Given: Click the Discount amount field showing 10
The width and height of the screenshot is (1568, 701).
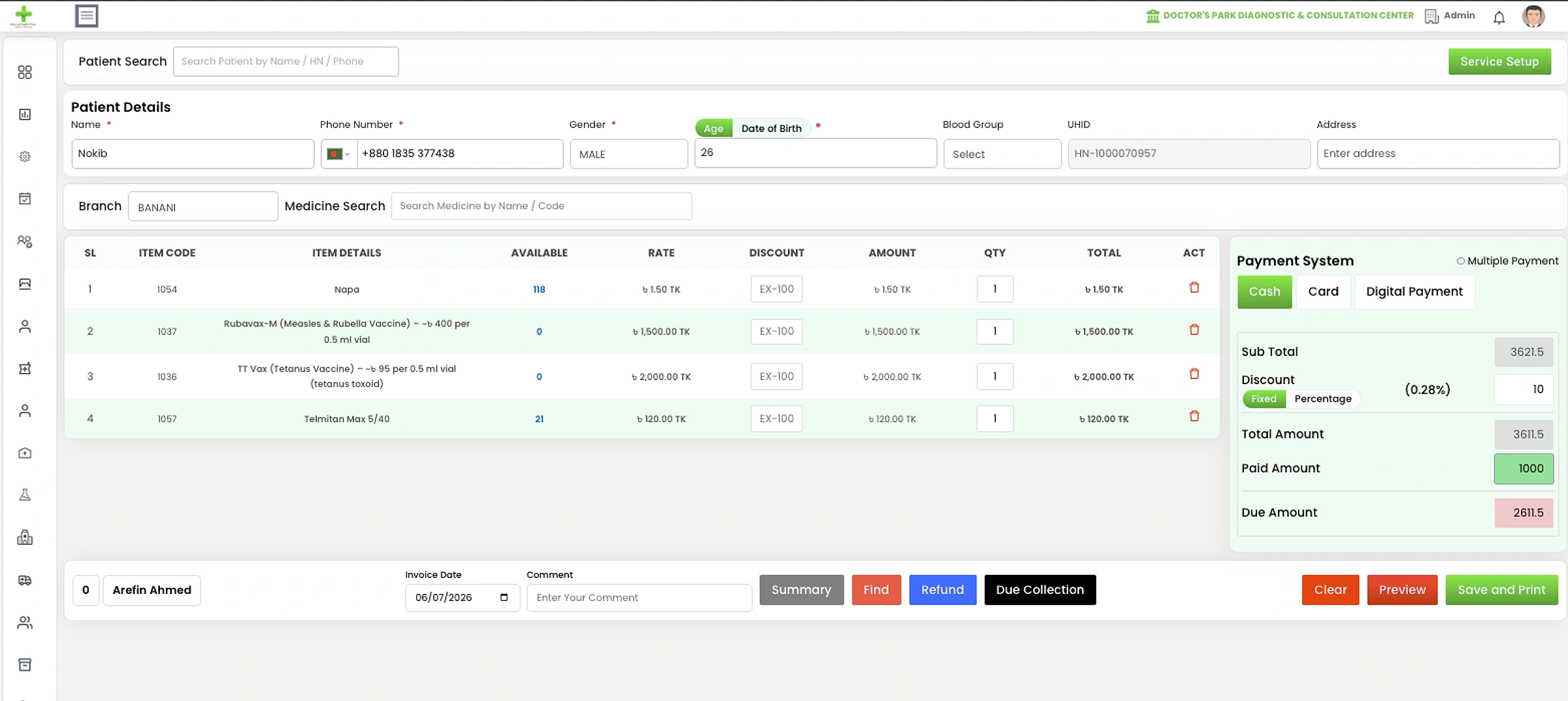Looking at the screenshot, I should point(1524,389).
